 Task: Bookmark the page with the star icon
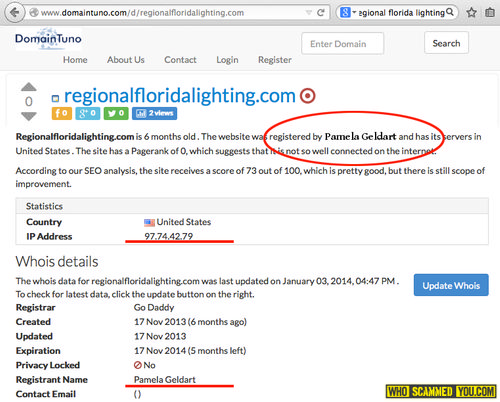click(x=471, y=13)
